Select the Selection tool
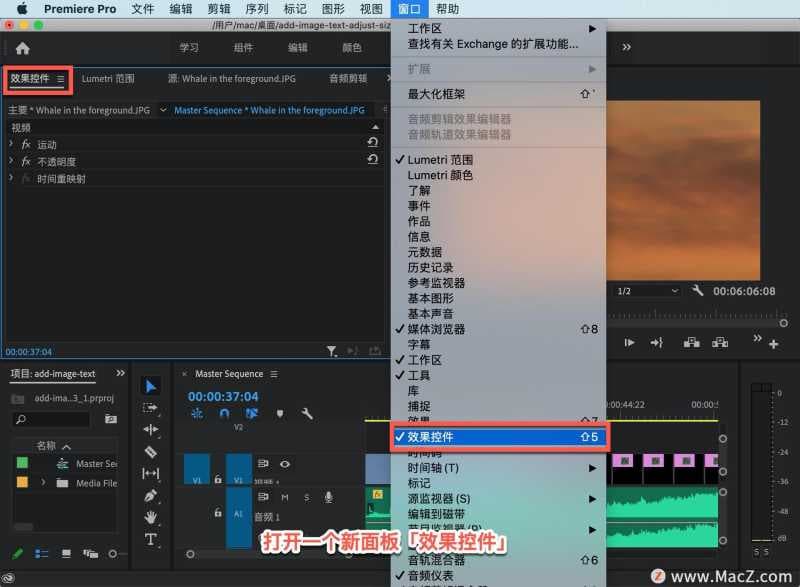The height and width of the screenshot is (587, 800). coord(152,385)
